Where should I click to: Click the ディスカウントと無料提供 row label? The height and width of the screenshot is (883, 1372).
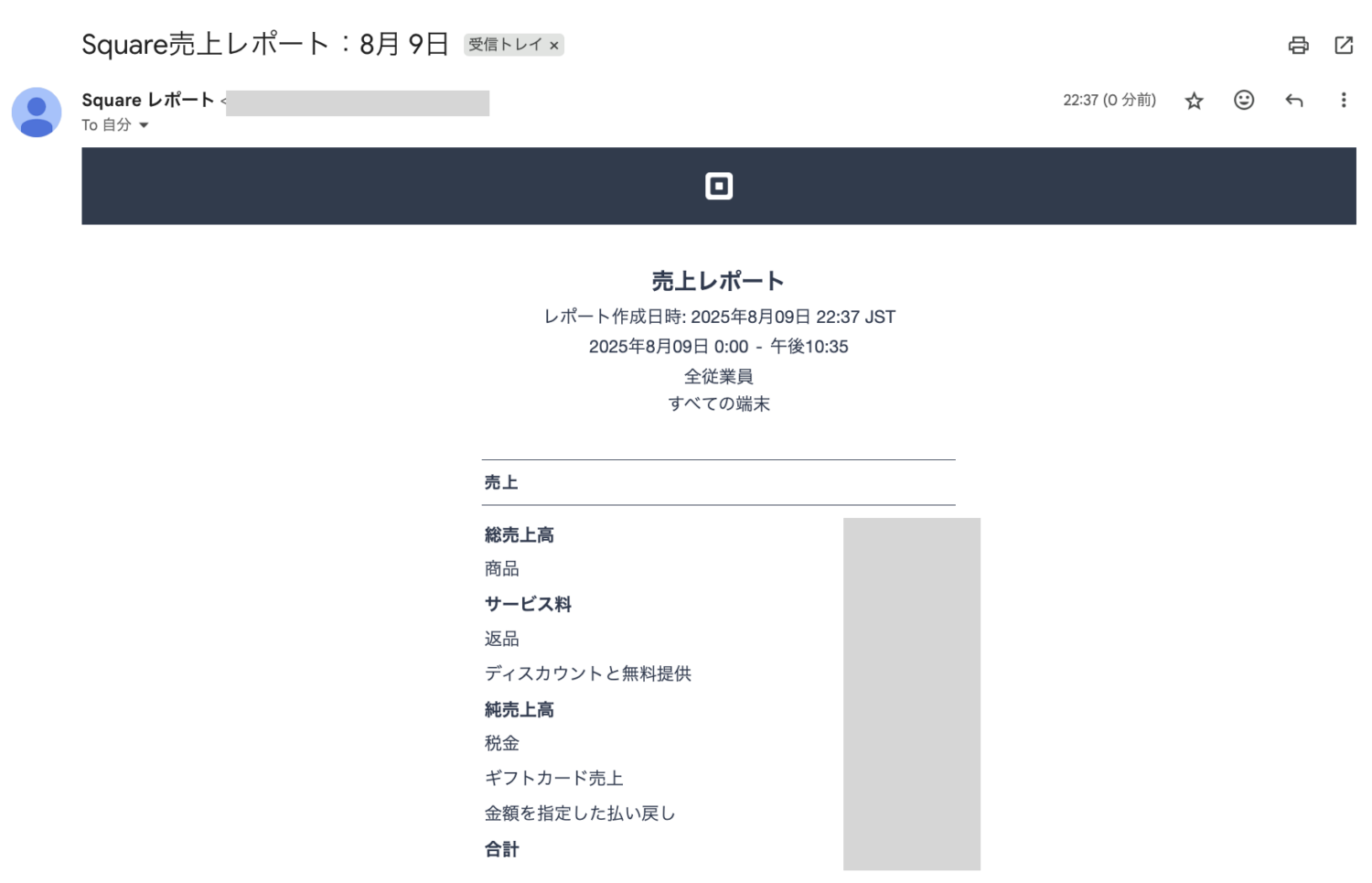[x=587, y=673]
